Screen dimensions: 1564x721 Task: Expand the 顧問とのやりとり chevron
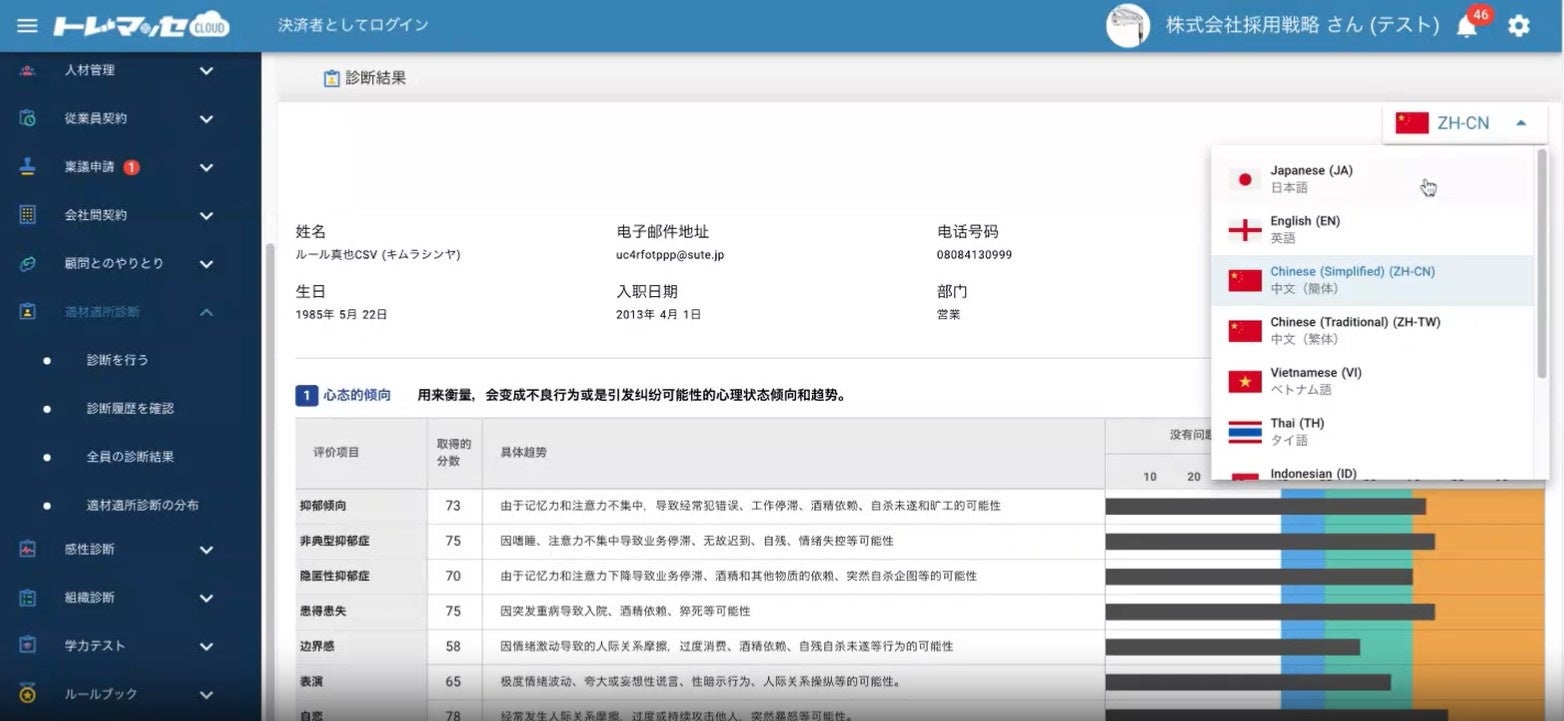[206, 263]
